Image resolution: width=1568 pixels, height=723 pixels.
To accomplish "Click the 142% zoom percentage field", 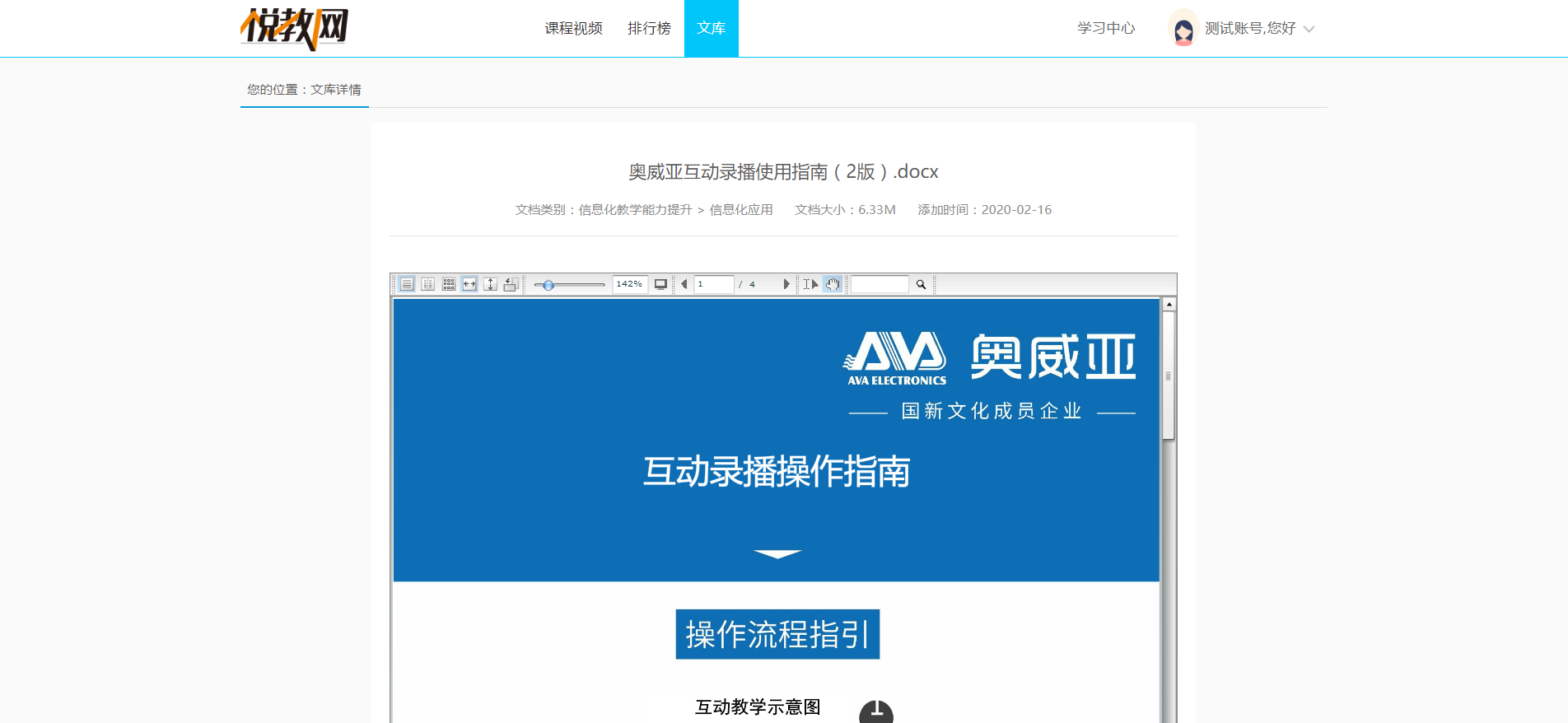I will tap(629, 284).
